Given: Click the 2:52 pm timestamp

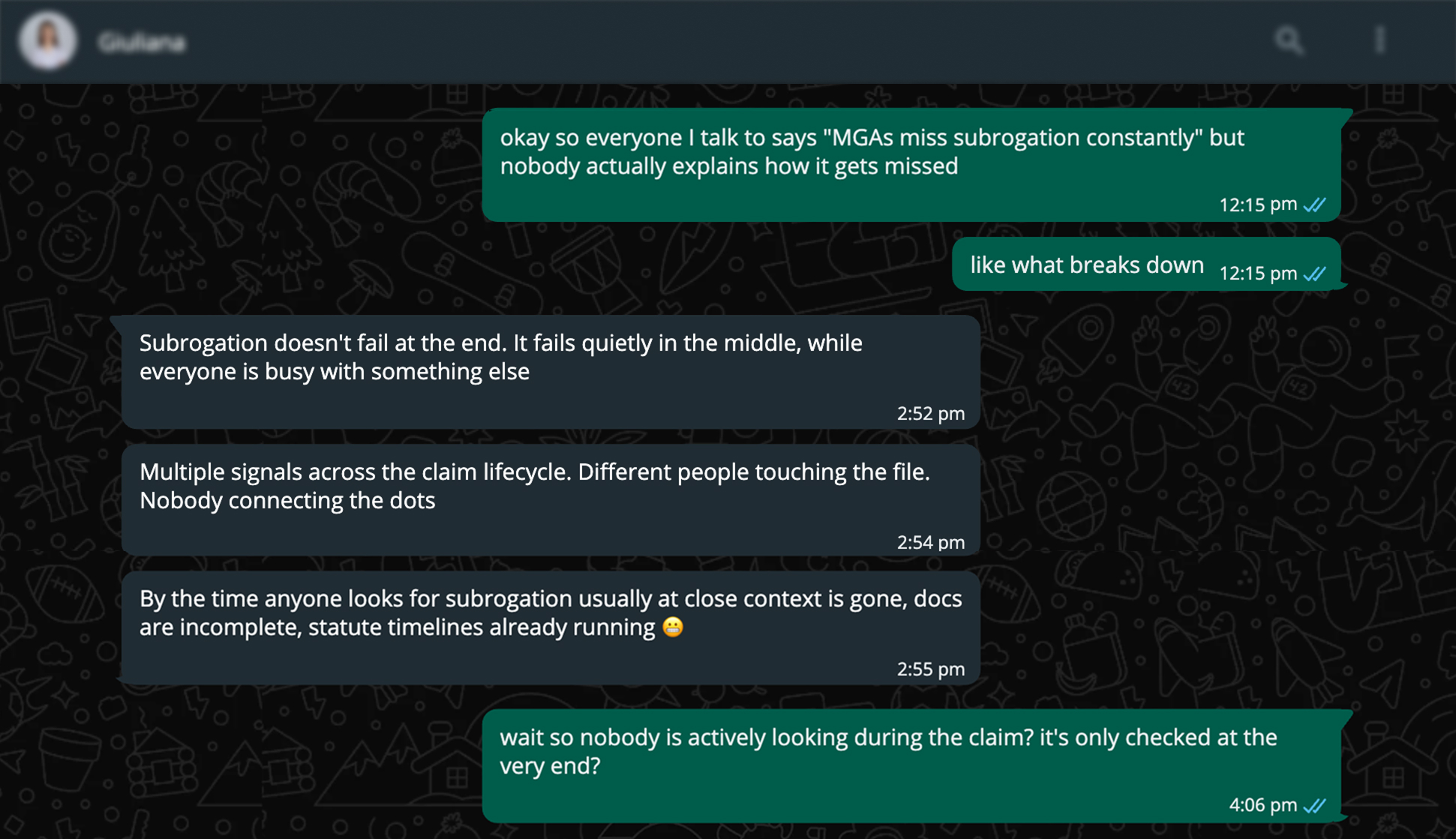Looking at the screenshot, I should click(x=930, y=413).
